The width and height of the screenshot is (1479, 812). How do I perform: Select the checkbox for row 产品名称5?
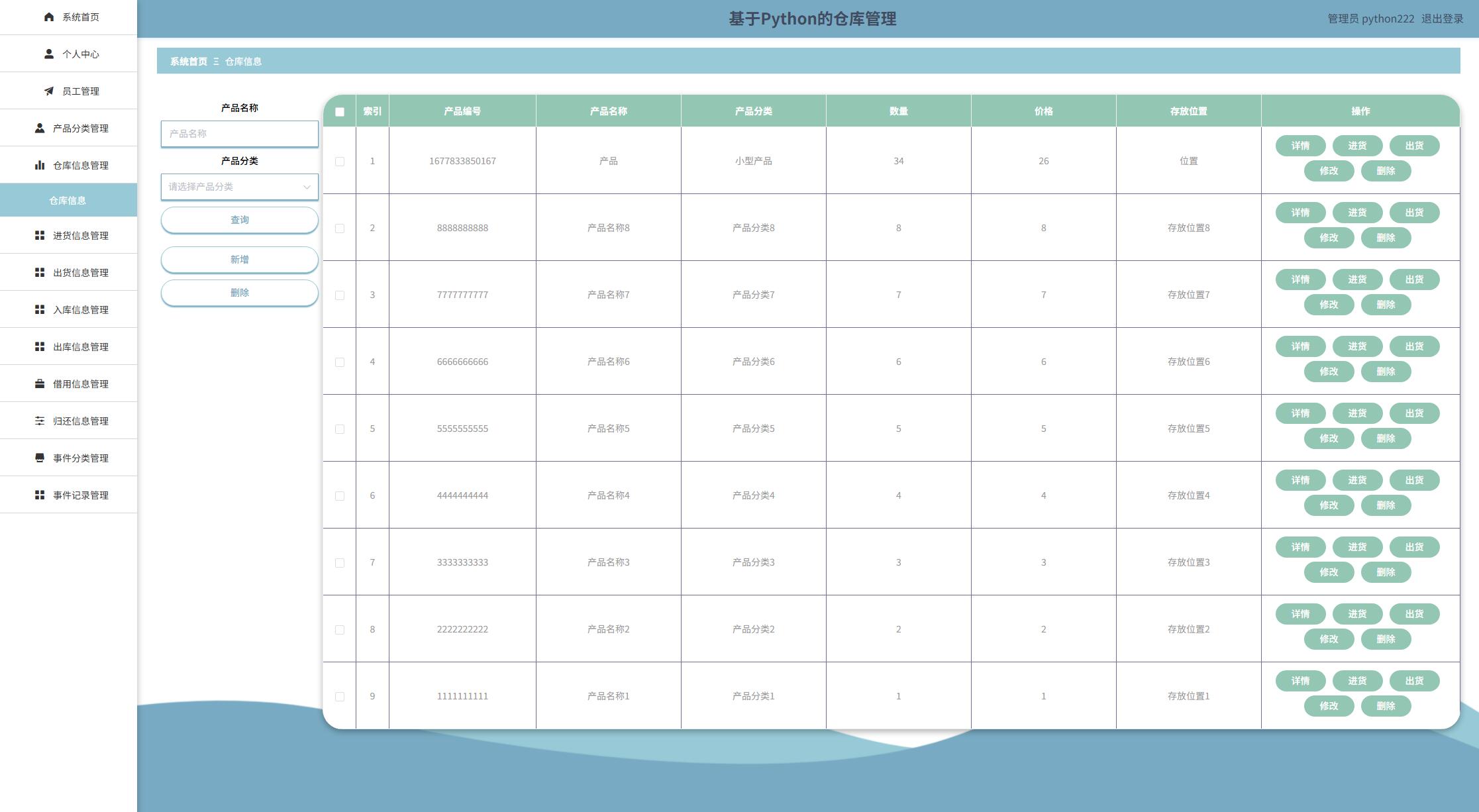coord(340,429)
